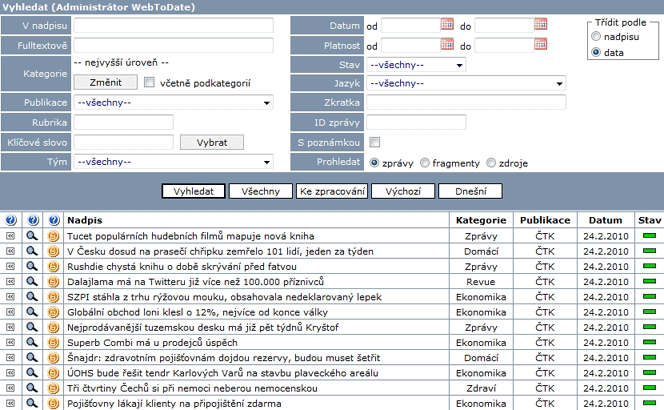Click the 'Datum' column header in results
Viewport: 664px width, 410px height.
click(x=605, y=219)
